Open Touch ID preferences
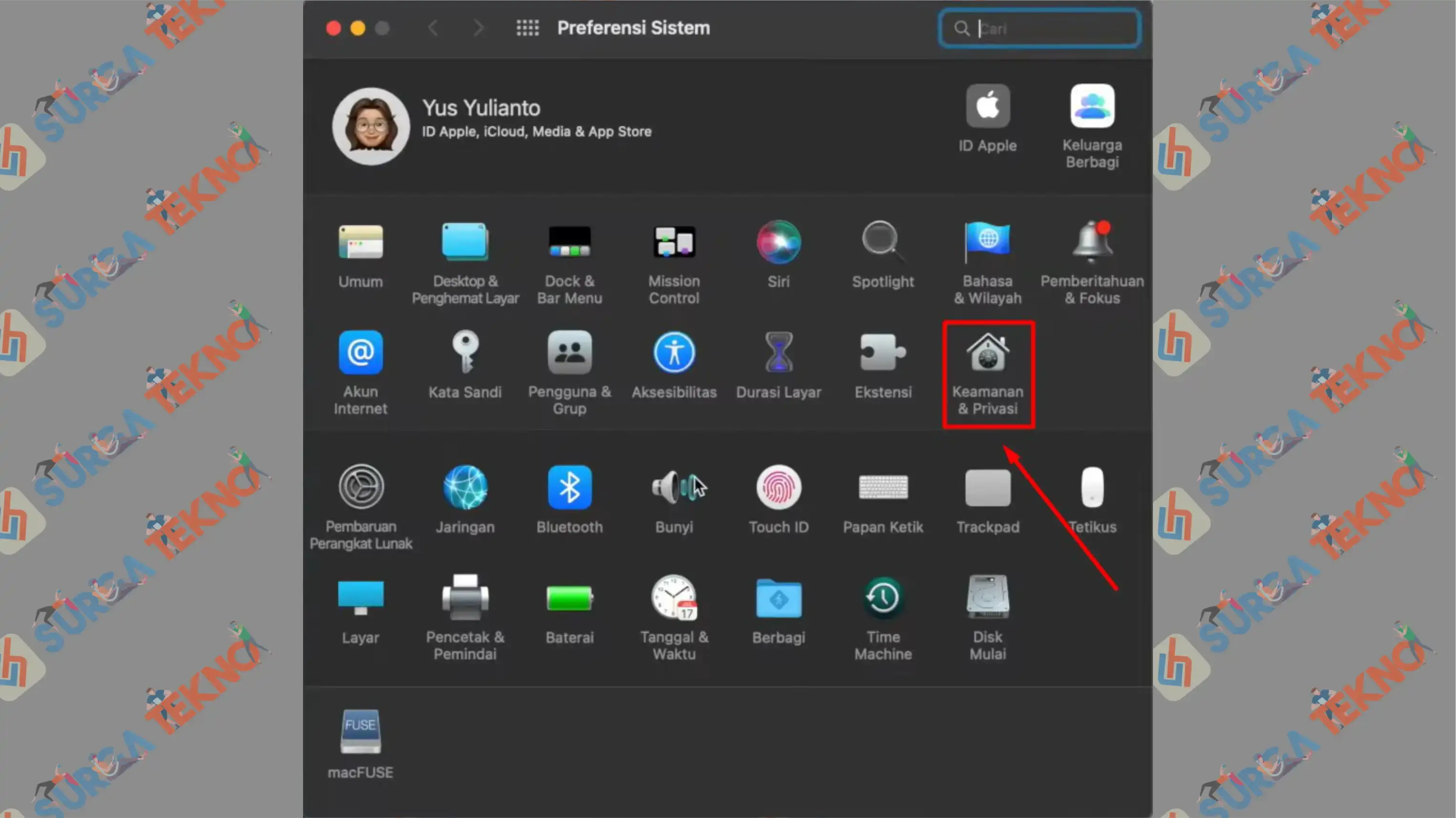1456x818 pixels. pyautogui.click(x=778, y=487)
